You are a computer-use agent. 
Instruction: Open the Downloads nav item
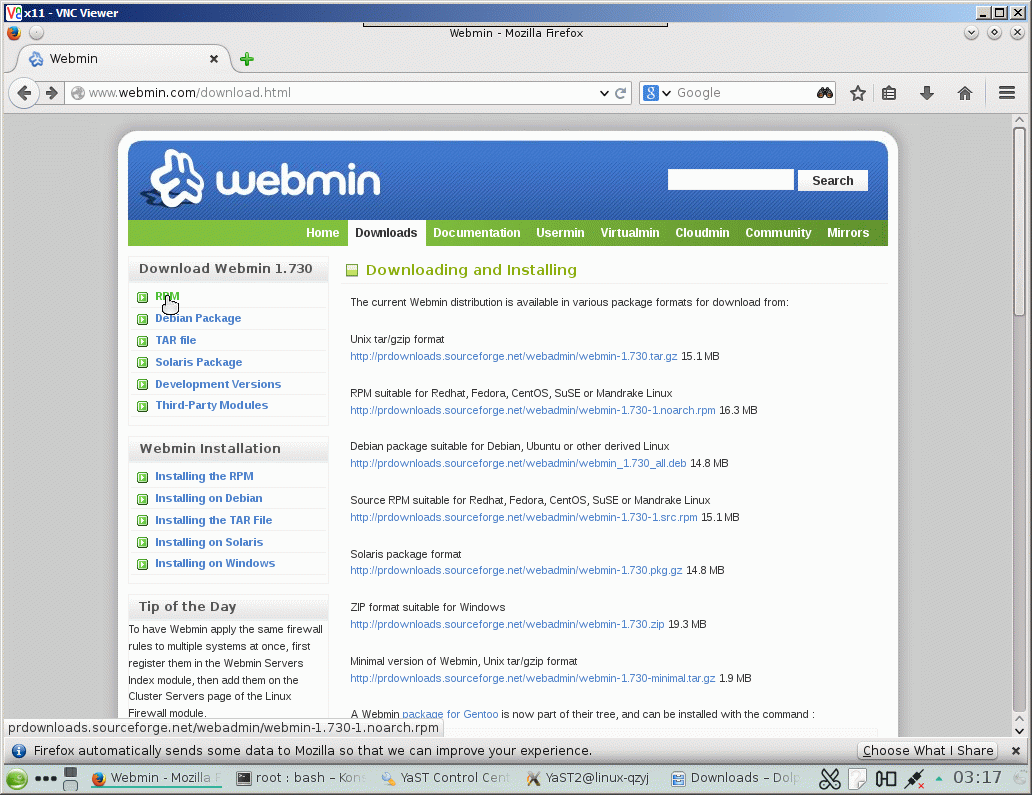click(386, 233)
